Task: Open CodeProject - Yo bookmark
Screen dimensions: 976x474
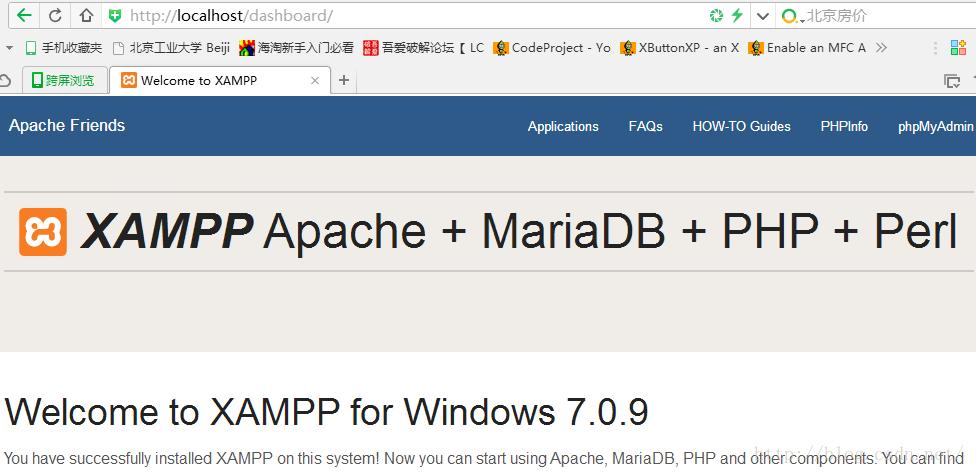Action: 551,47
